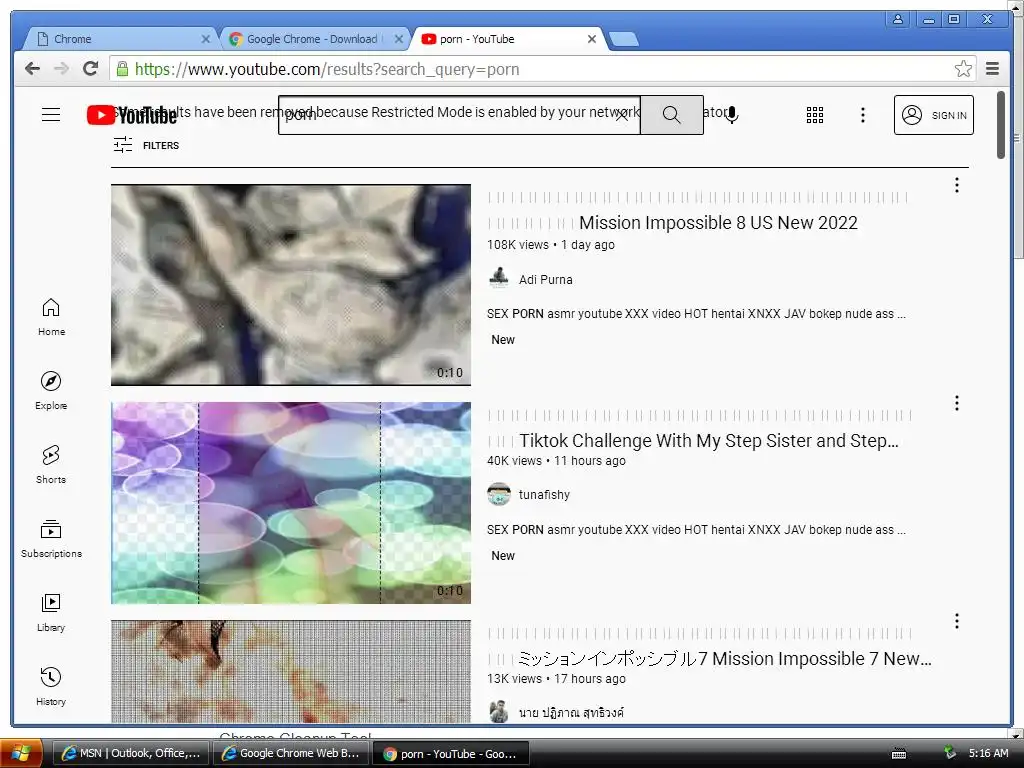Open the search FILTERS panel
1024x768 pixels.
pyautogui.click(x=146, y=145)
